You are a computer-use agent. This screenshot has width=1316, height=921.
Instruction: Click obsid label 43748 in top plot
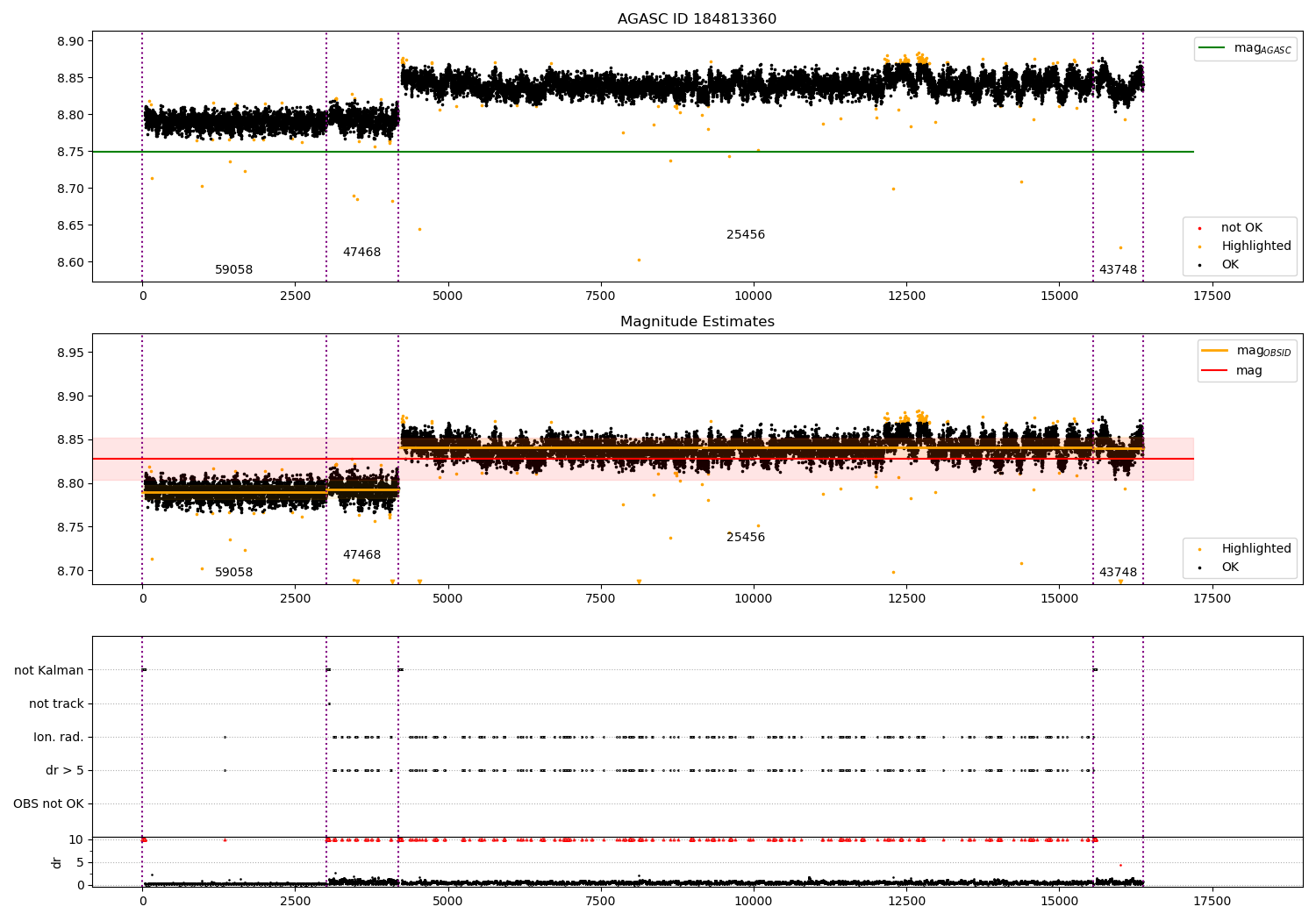pos(1118,270)
